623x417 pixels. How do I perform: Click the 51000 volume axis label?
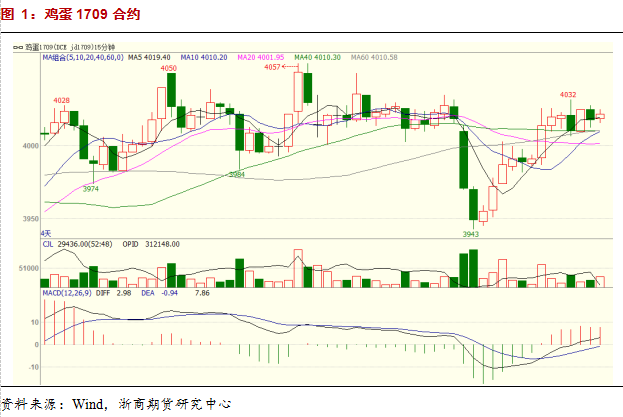(29, 268)
